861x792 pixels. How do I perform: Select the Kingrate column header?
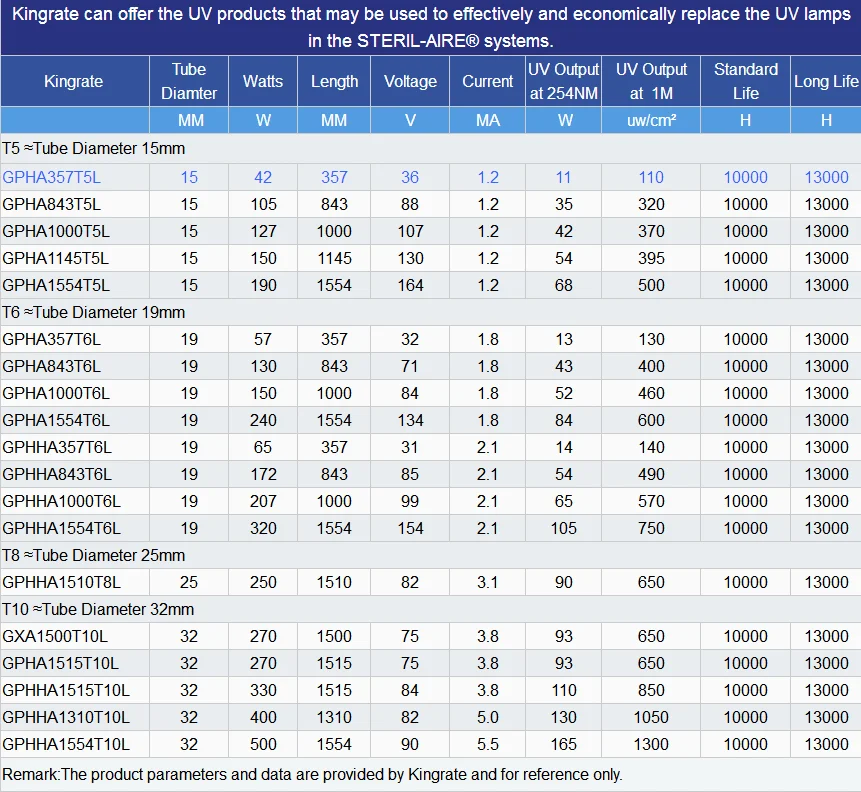[74, 81]
